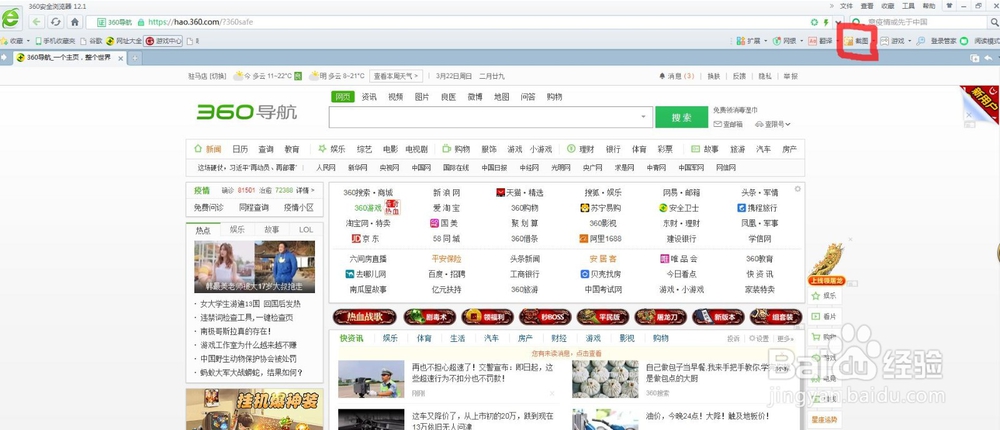The width and height of the screenshot is (1000, 430).
Task: Expand the 收藏 favorites dropdown arrow
Action: [x=28, y=41]
